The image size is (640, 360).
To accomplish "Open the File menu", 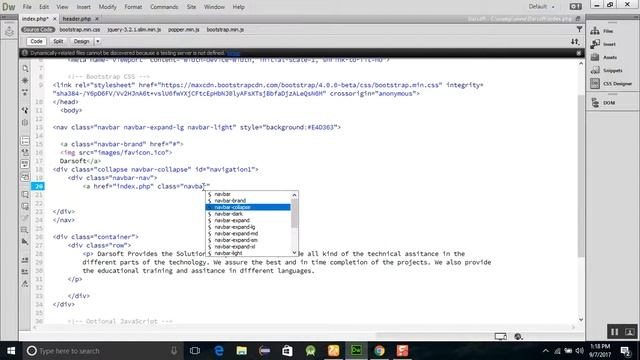I will (27, 7).
